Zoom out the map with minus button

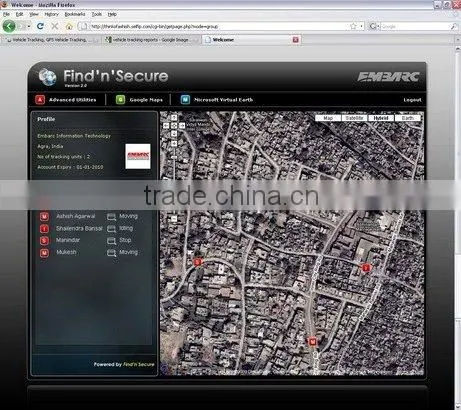(174, 219)
